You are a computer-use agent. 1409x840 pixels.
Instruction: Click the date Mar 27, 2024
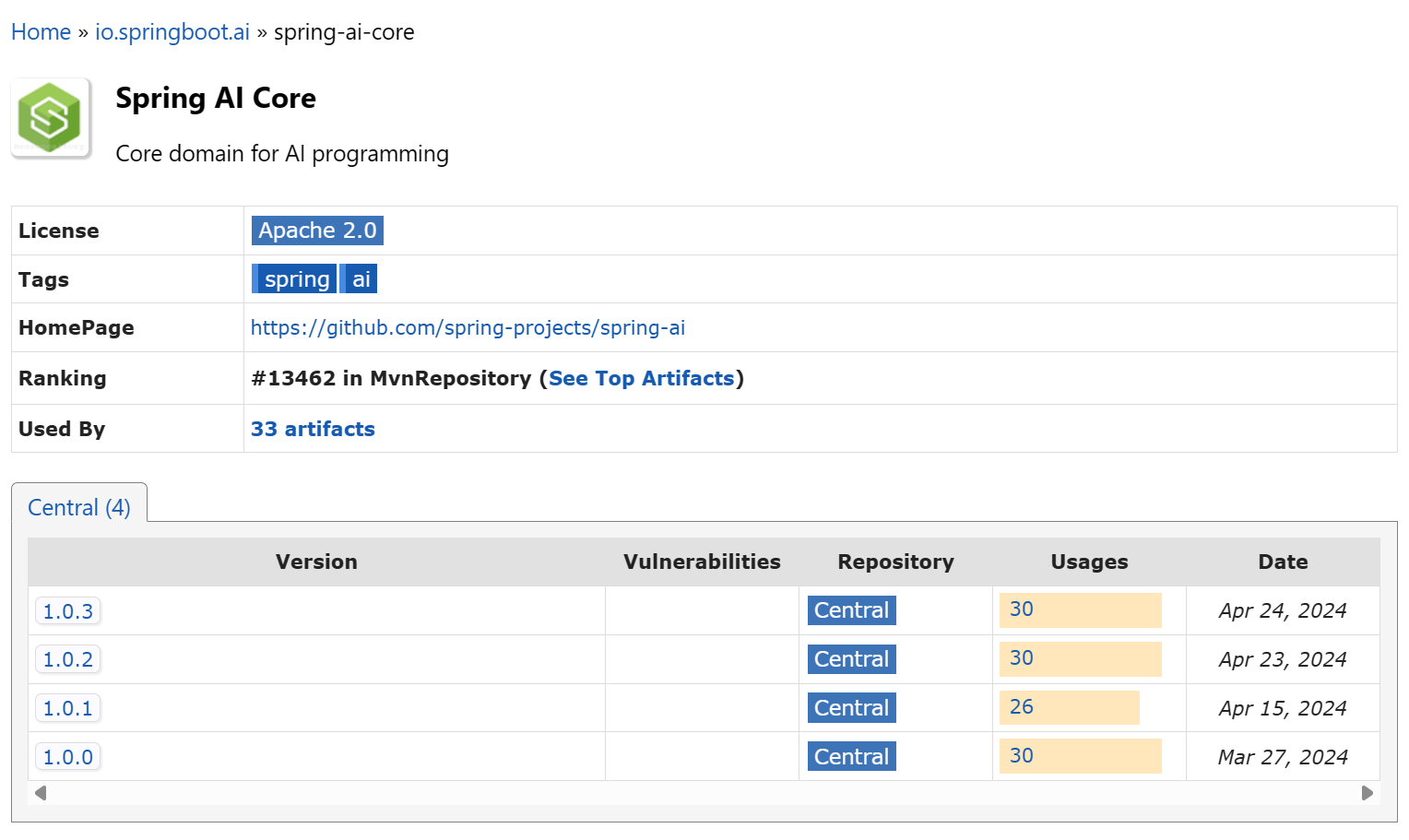tap(1283, 757)
